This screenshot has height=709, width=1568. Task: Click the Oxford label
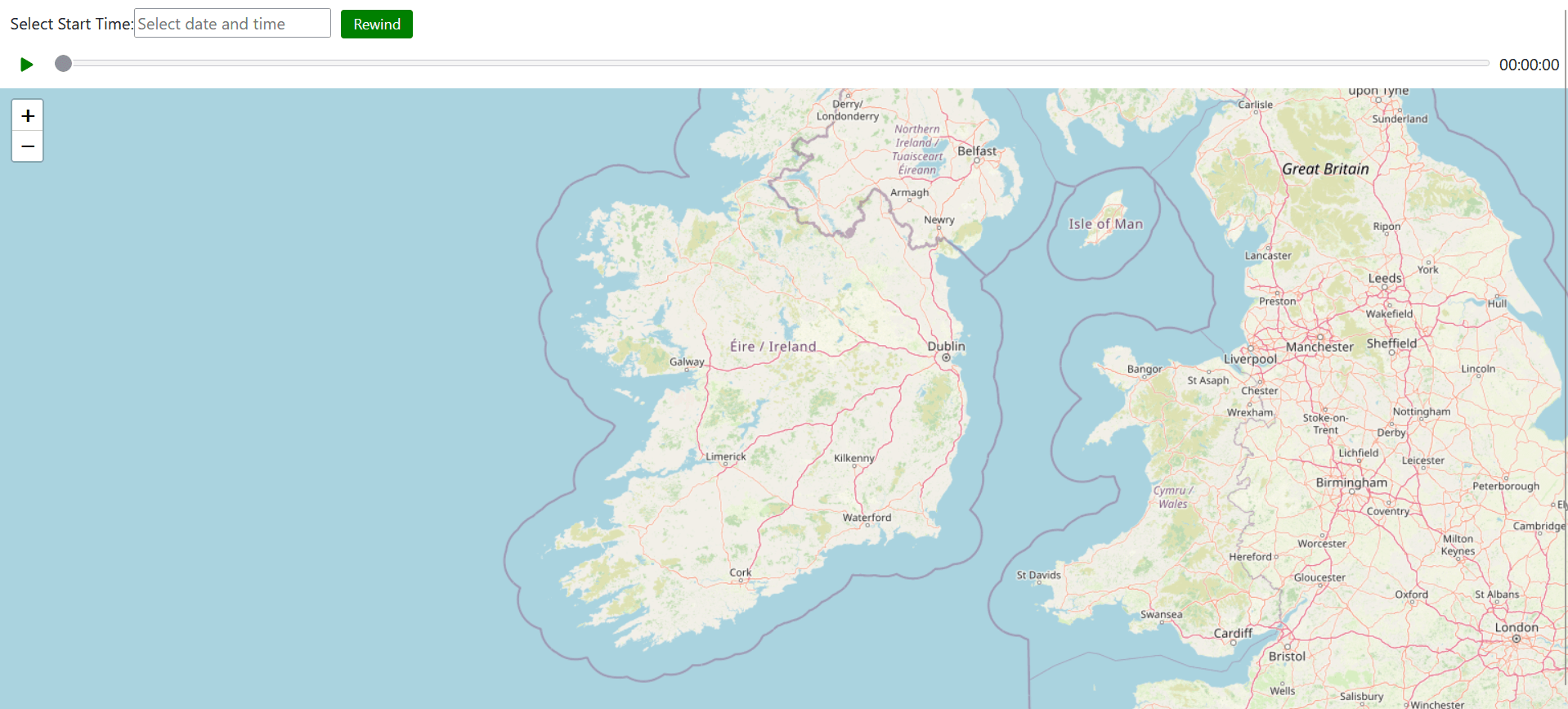1411,595
